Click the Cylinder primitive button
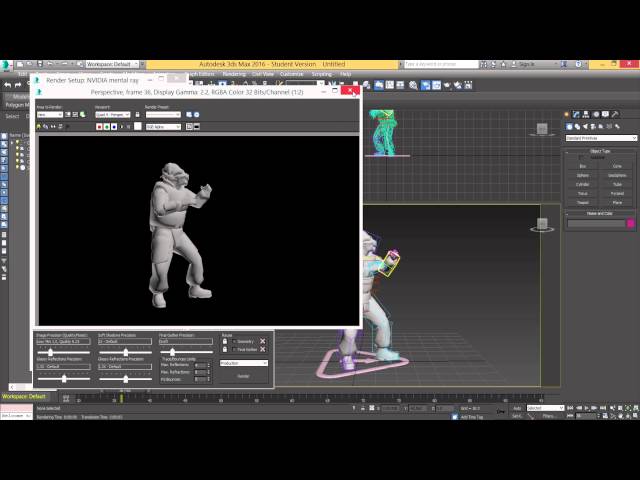Image resolution: width=640 pixels, height=480 pixels. (x=582, y=184)
